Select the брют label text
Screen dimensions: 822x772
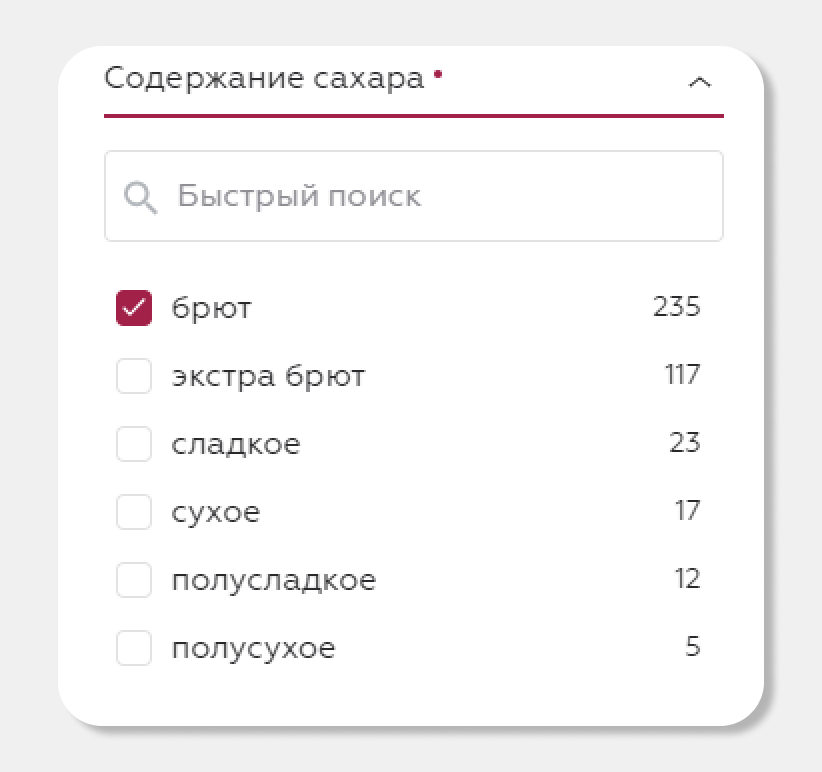pyautogui.click(x=207, y=307)
